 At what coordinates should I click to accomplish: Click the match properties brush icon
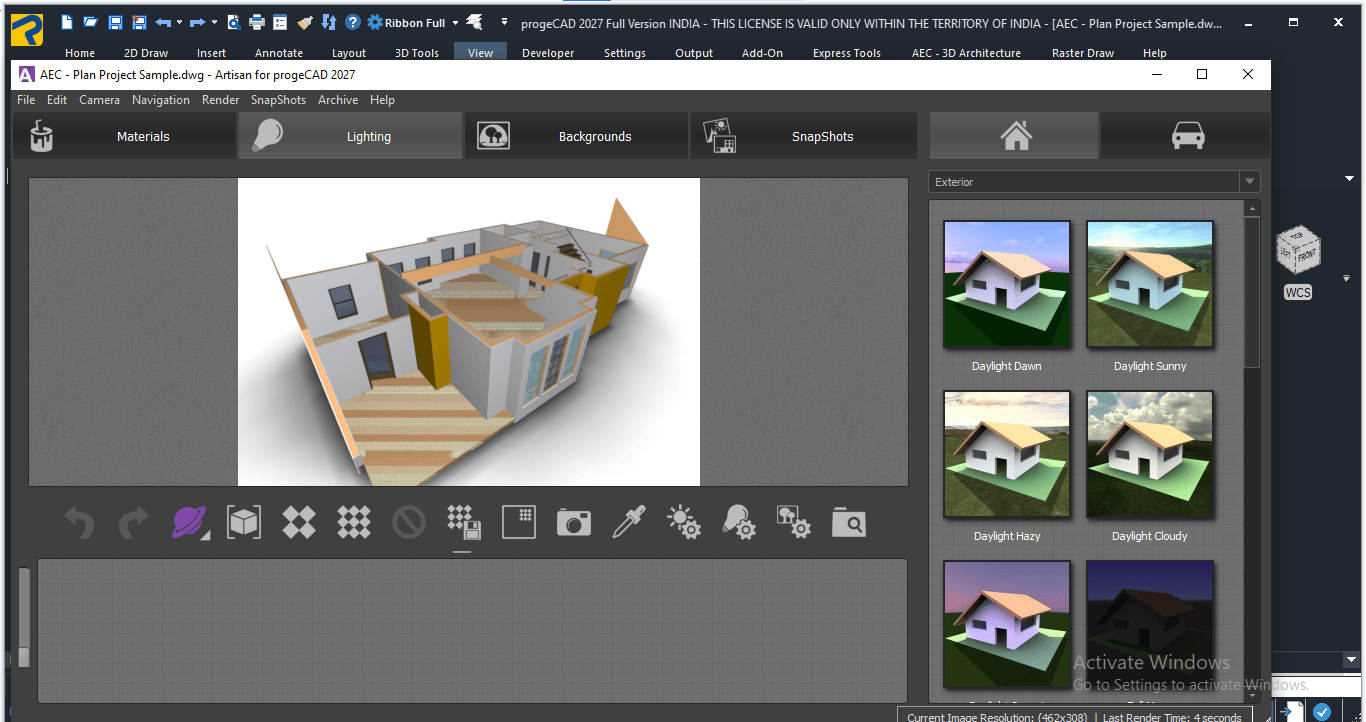305,22
